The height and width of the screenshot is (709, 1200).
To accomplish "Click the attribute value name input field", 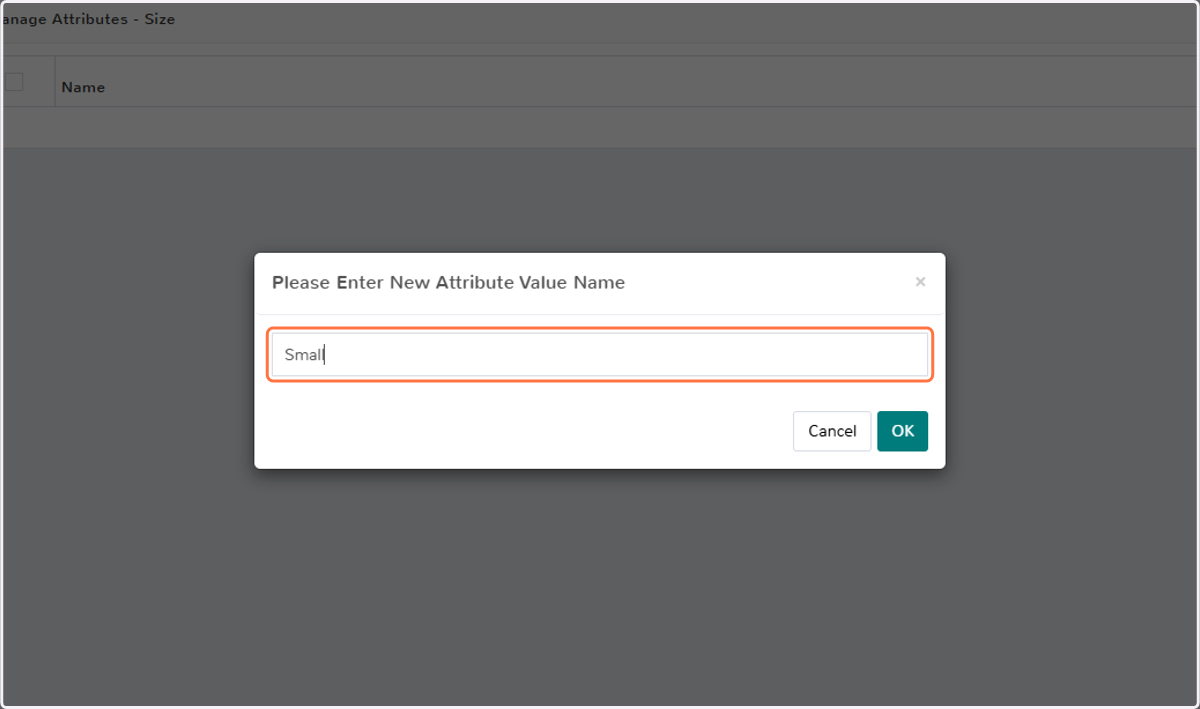I will click(600, 355).
